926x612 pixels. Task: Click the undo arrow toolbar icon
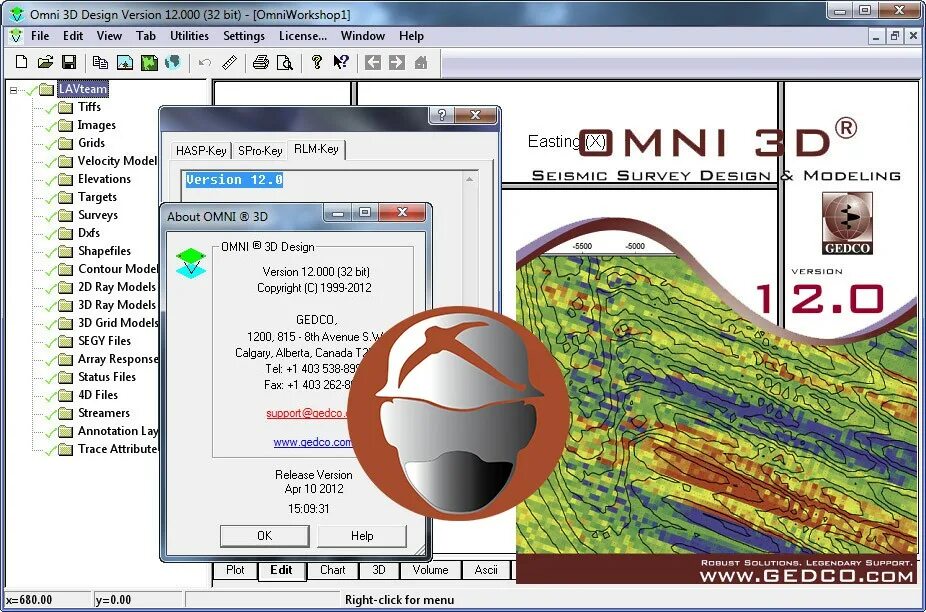coord(205,63)
